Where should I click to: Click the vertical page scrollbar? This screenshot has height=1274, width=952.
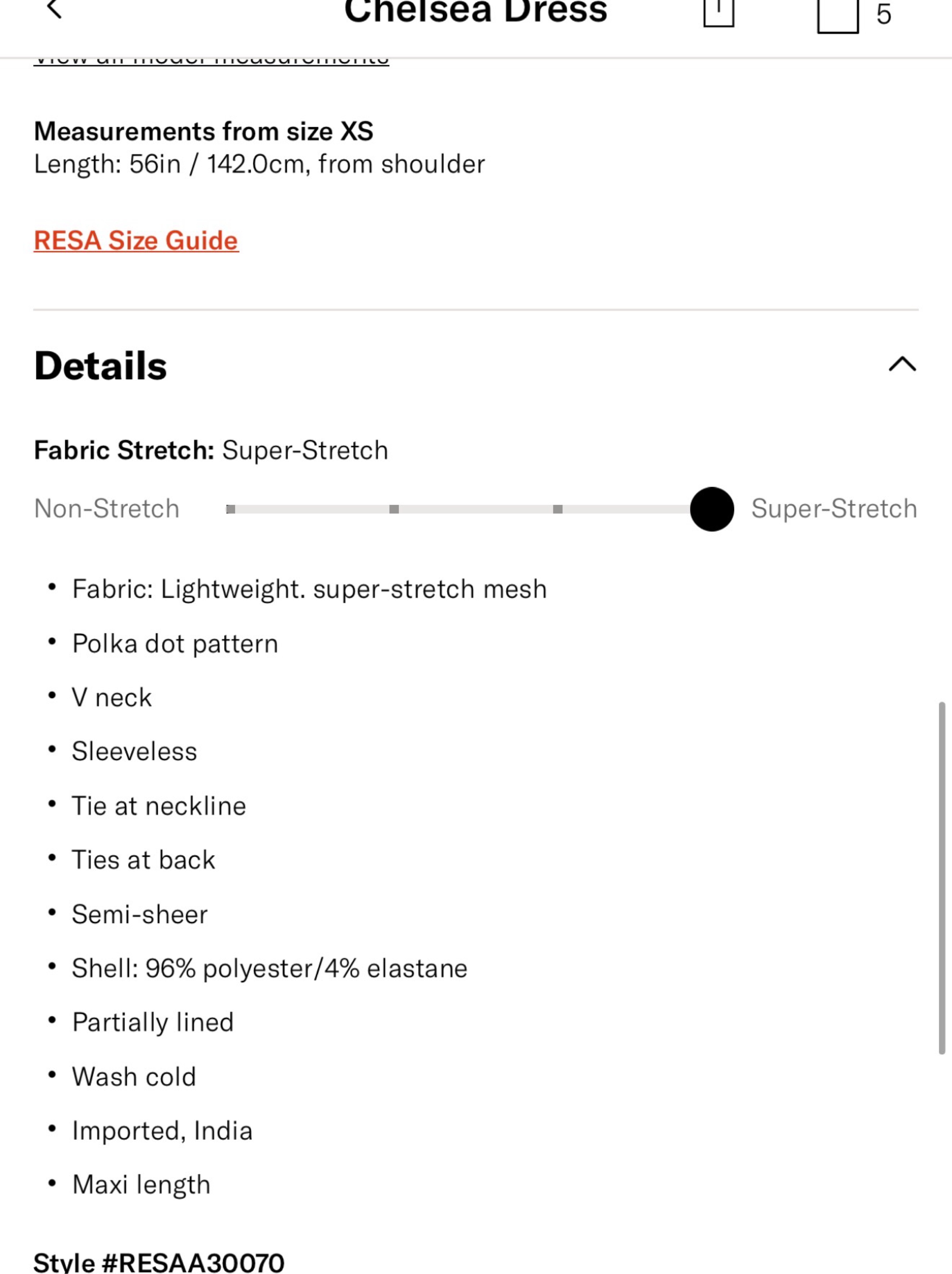[942, 878]
